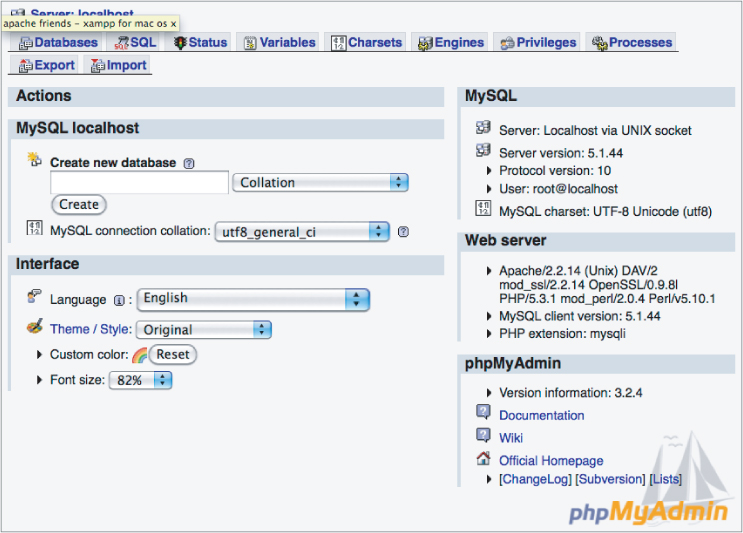This screenshot has width=743, height=533.
Task: Open the utf8_general_ci connection collation dropdown
Action: pyautogui.click(x=302, y=232)
